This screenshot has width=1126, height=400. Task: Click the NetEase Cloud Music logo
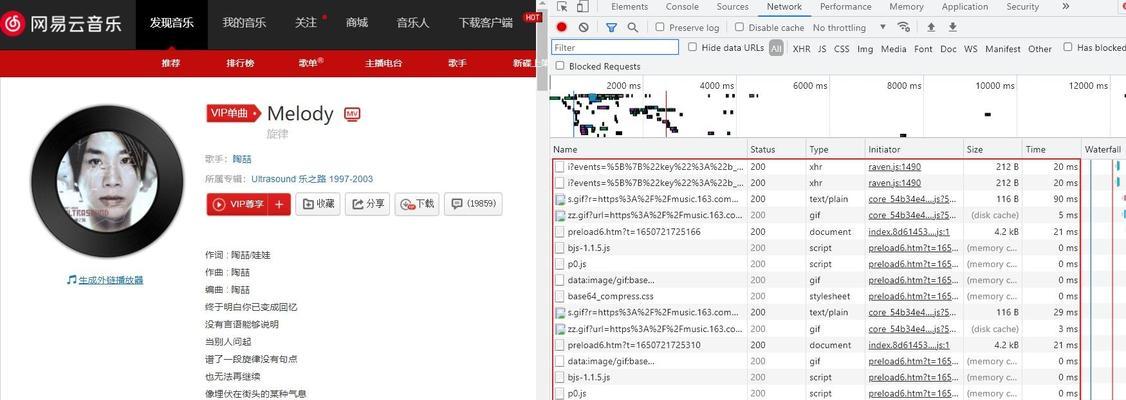point(62,24)
